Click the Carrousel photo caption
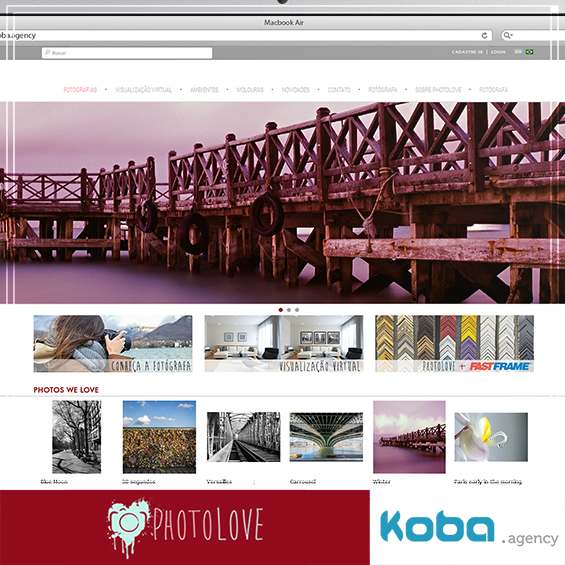Viewport: 565px width, 565px height. point(303,481)
